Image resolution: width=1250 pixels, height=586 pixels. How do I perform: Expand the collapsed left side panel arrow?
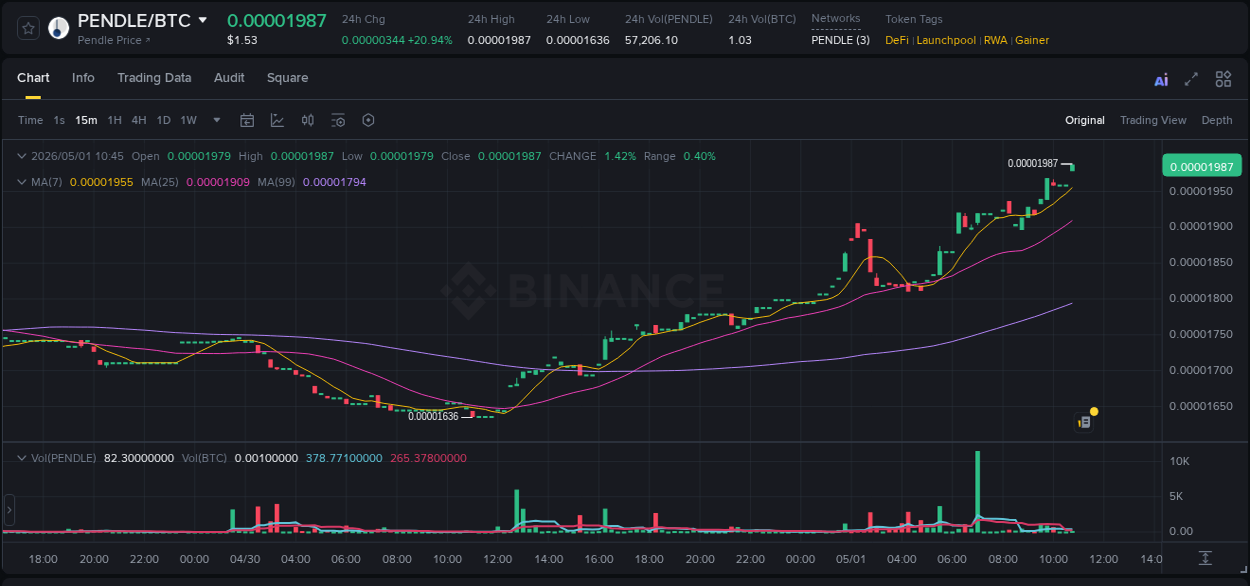click(x=9, y=509)
